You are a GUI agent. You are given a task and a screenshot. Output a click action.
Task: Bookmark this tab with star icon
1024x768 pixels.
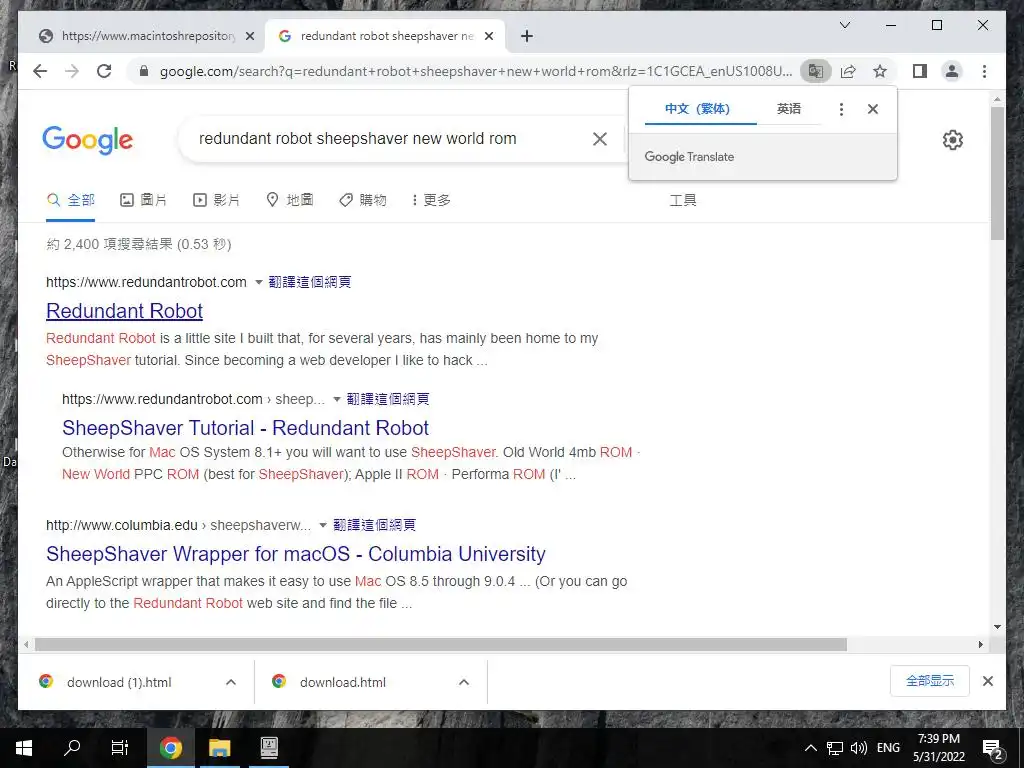click(880, 71)
